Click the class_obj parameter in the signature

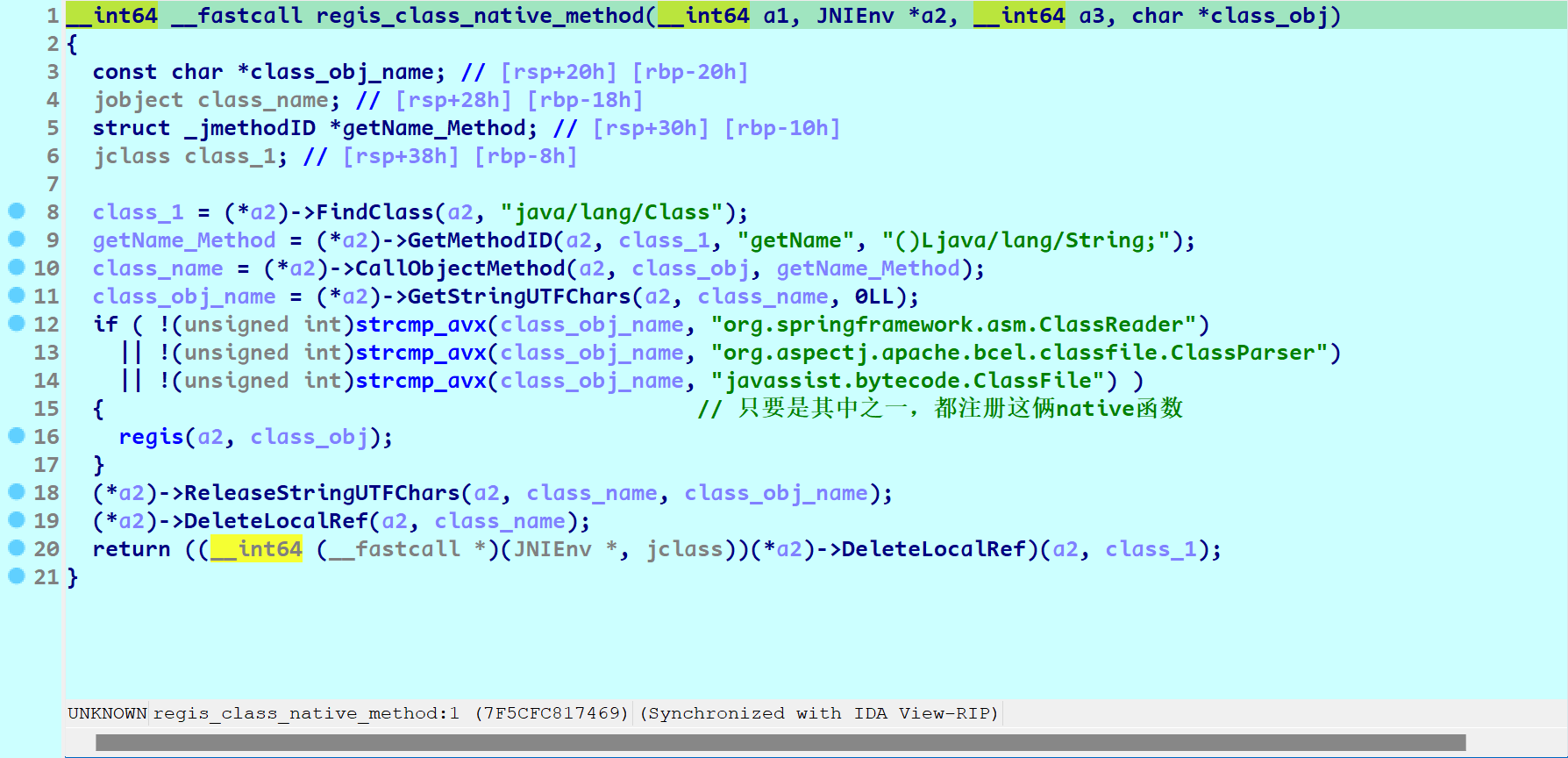(x=1269, y=16)
